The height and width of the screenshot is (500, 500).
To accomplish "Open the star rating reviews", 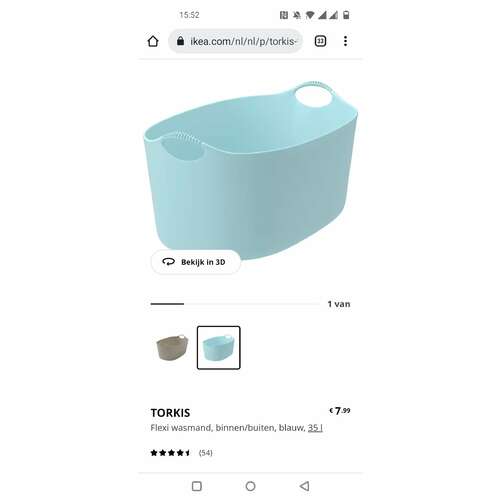I will click(170, 453).
